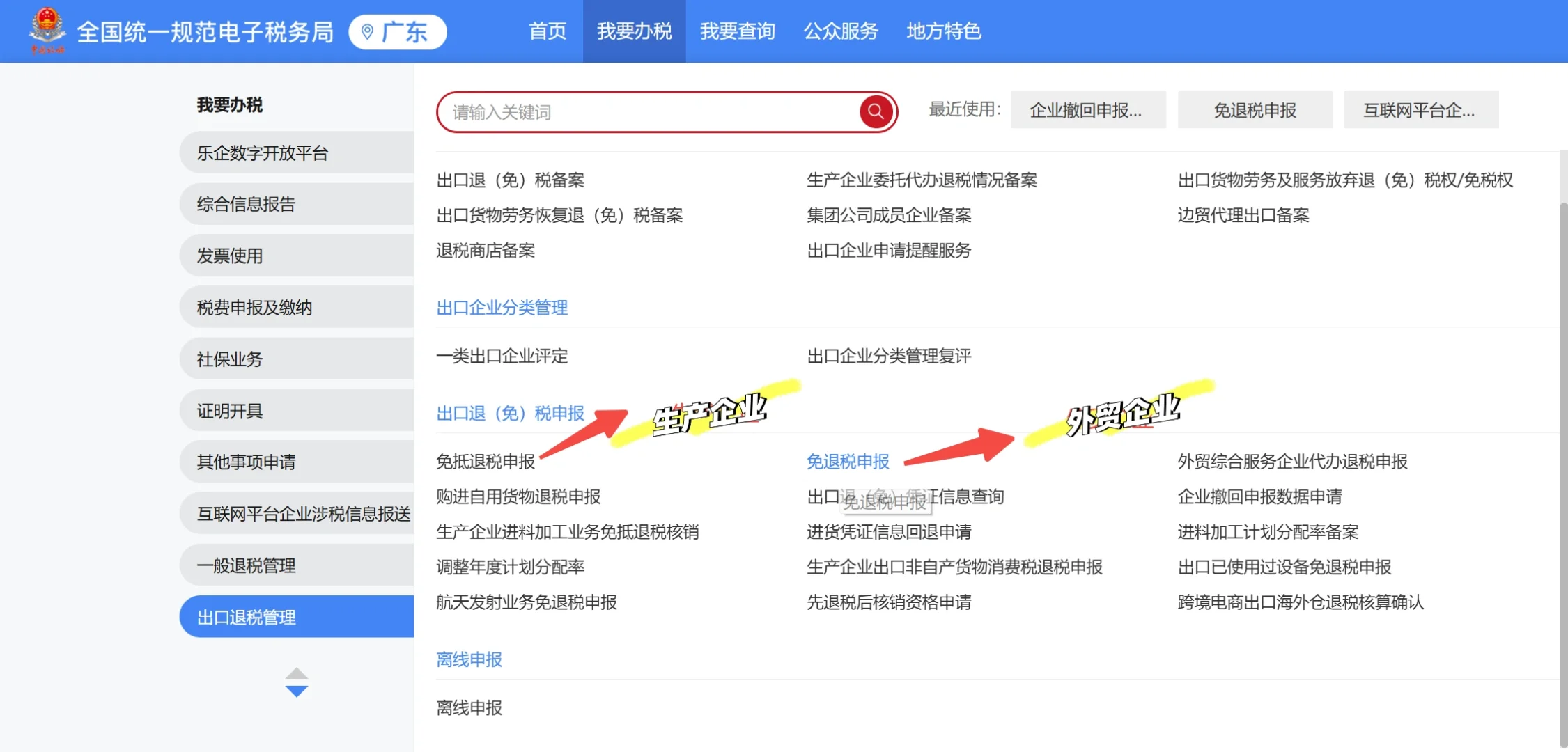Click the search magnifier icon
The width and height of the screenshot is (1568, 752).
click(x=876, y=111)
